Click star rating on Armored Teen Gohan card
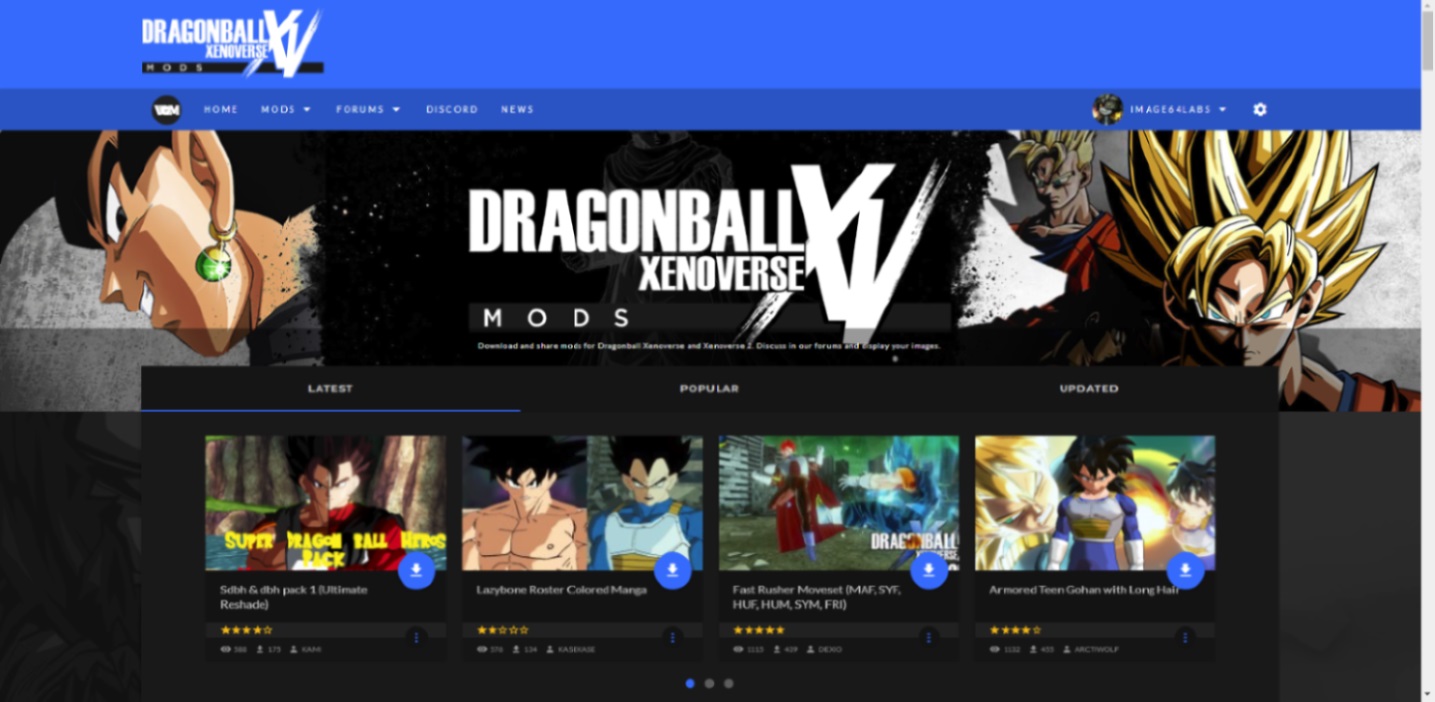Image resolution: width=1435 pixels, height=702 pixels. tap(1015, 630)
